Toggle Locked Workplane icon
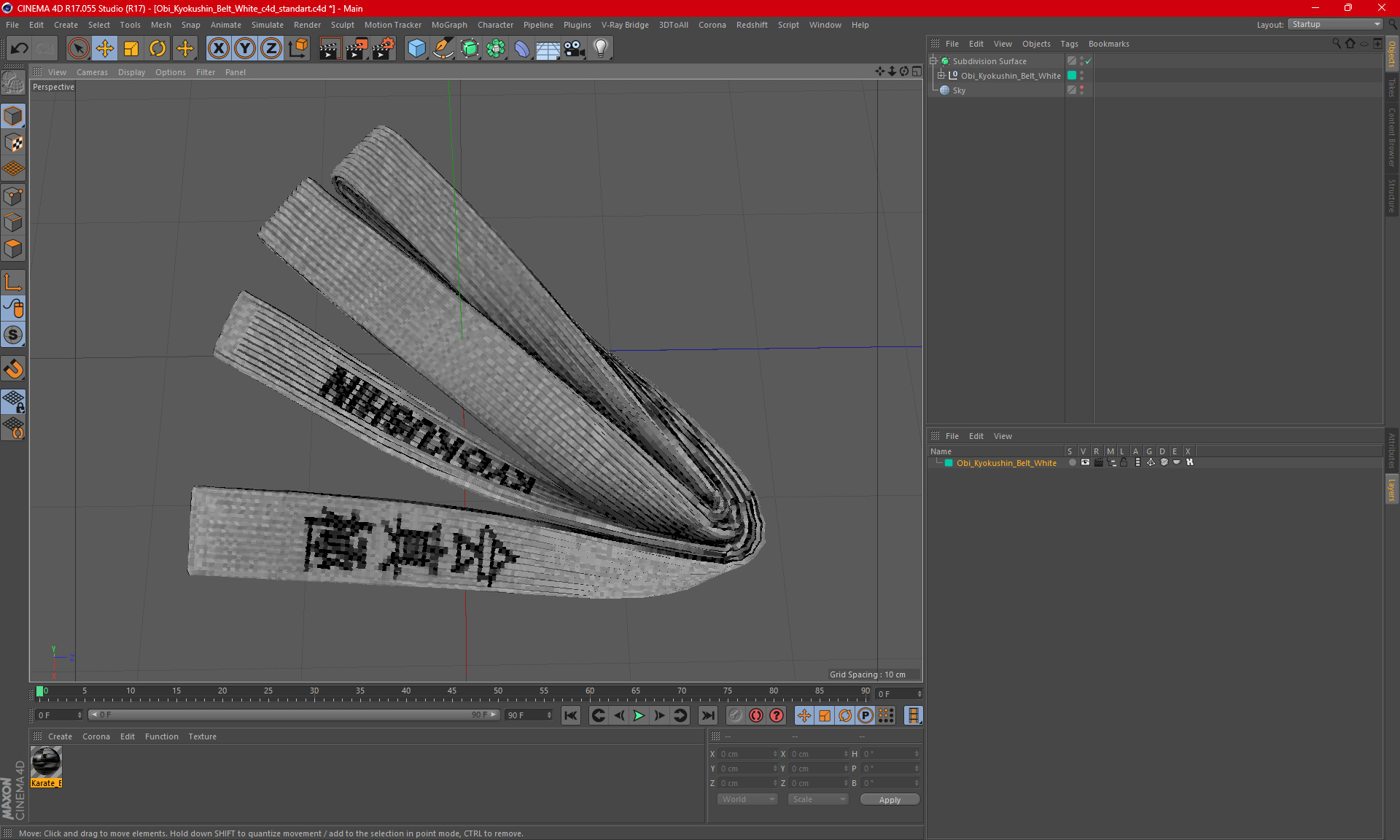The height and width of the screenshot is (840, 1400). click(x=13, y=401)
